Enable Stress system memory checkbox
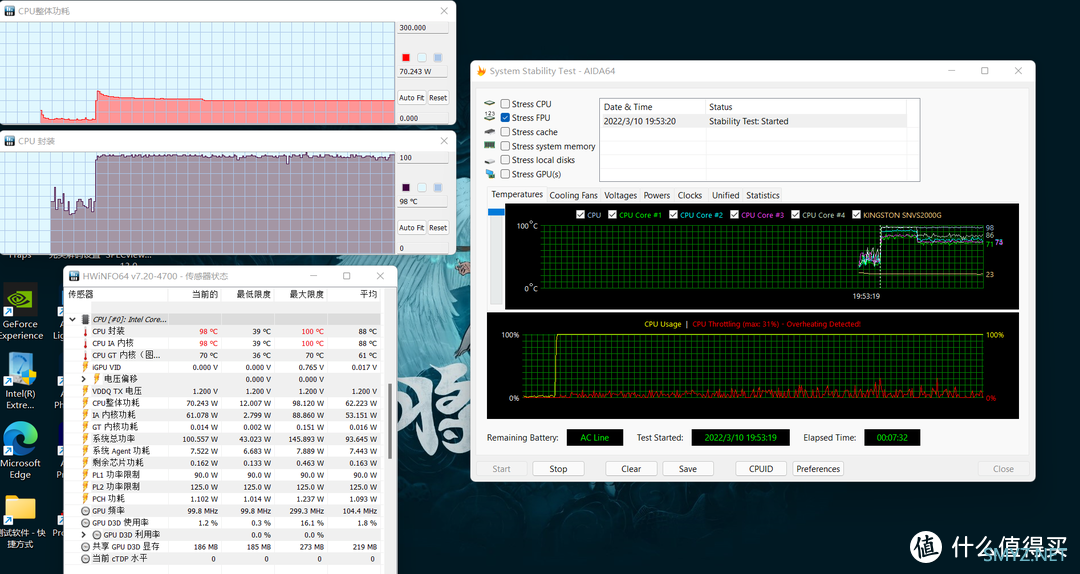Viewport: 1080px width, 574px height. coord(505,146)
